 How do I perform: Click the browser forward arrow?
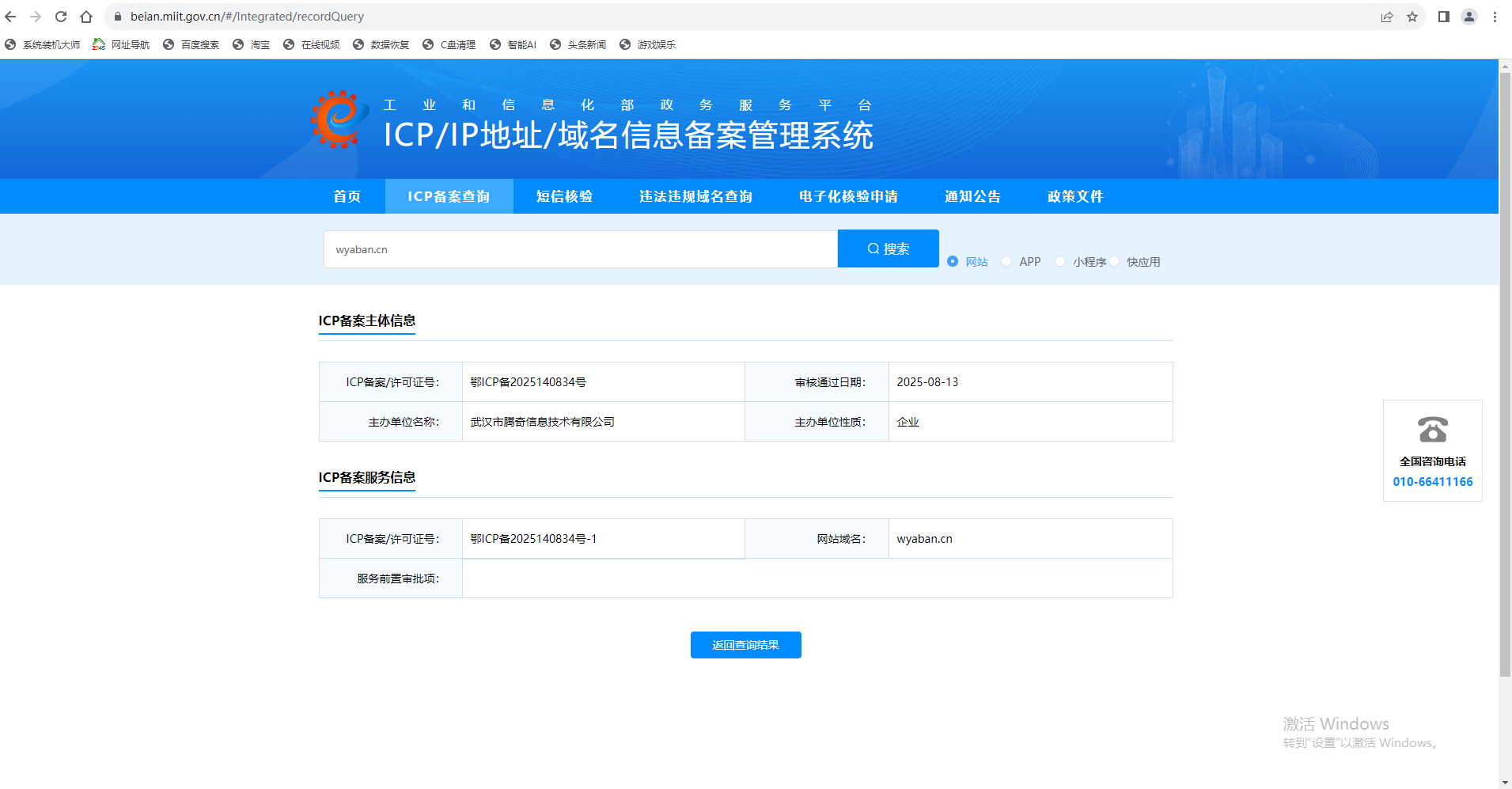(x=36, y=17)
